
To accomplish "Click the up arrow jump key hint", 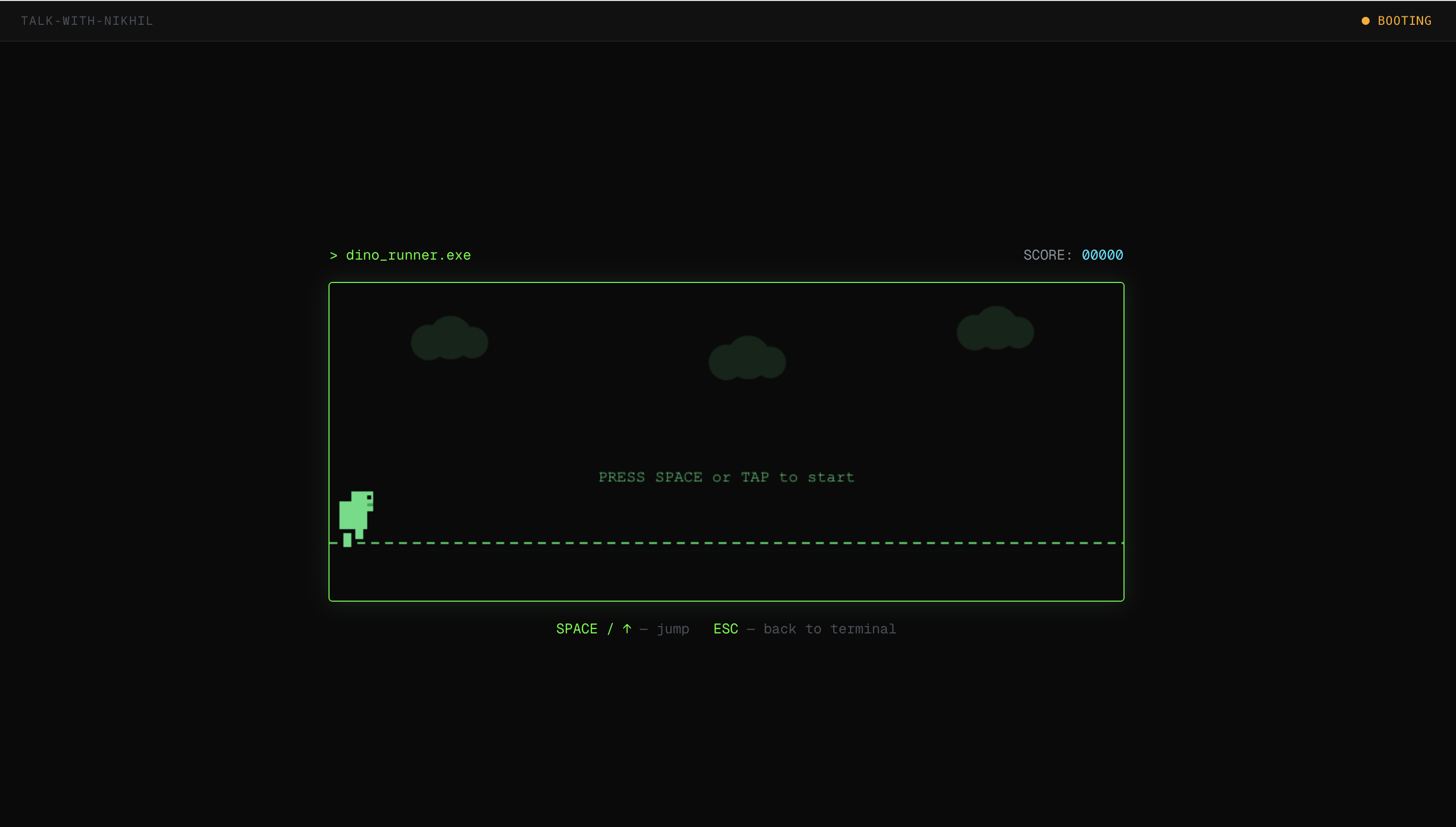I will coord(627,629).
